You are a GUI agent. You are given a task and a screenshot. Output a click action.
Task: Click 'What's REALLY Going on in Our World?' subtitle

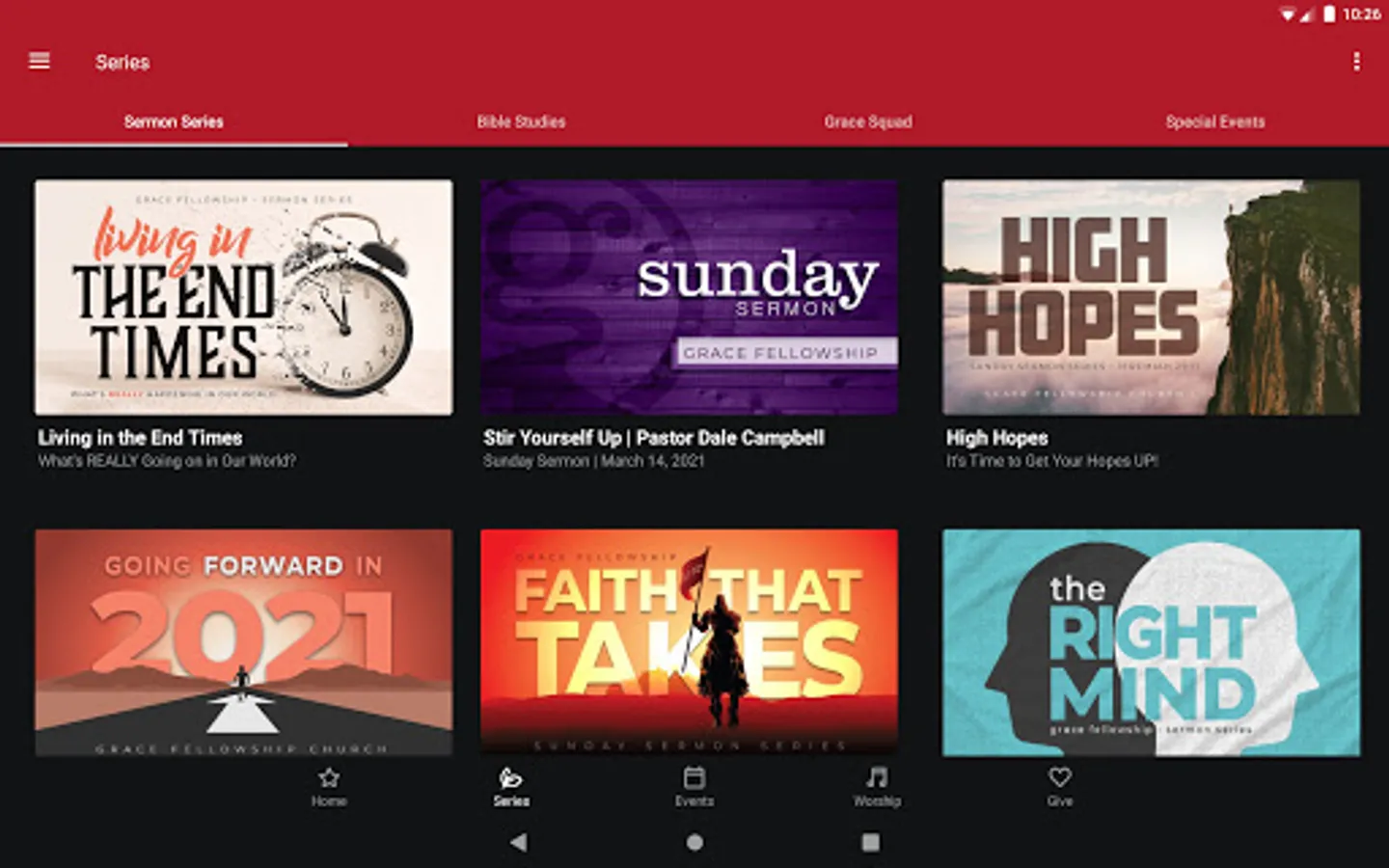point(167,461)
